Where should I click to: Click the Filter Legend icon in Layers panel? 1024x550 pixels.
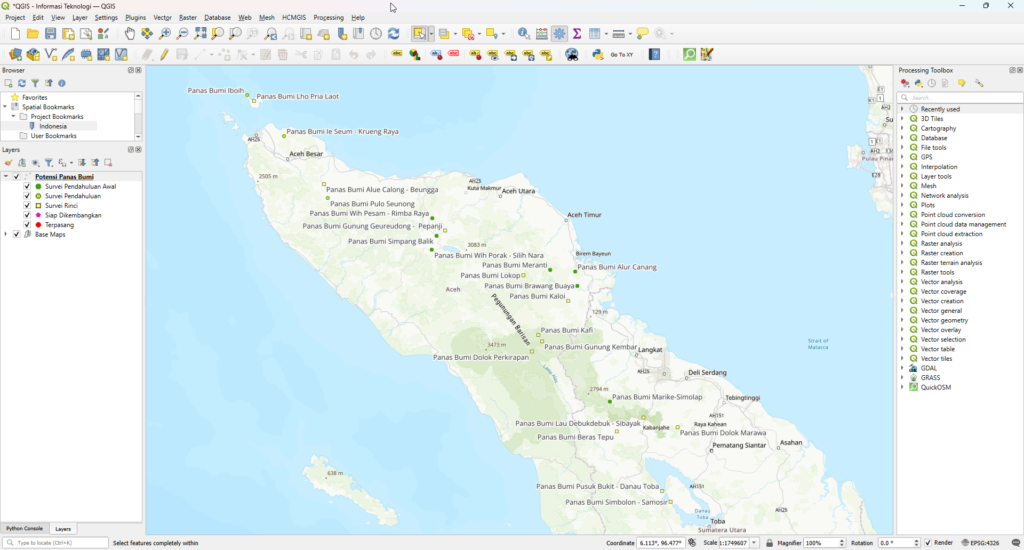[x=49, y=163]
